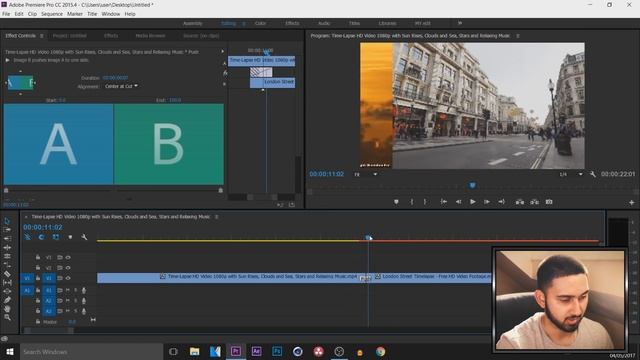Toggle visibility of the bottom video track
Viewport: 640px width, 360px height.
[x=68, y=278]
